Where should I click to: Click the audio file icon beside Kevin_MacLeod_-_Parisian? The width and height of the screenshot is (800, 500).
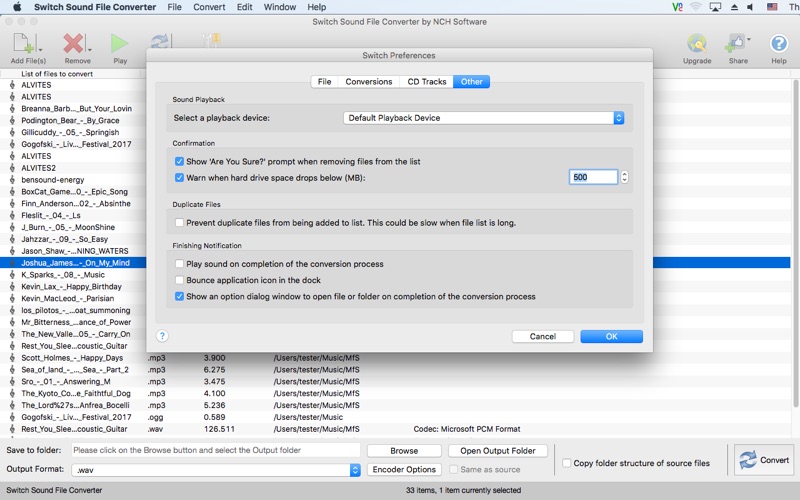tap(12, 298)
